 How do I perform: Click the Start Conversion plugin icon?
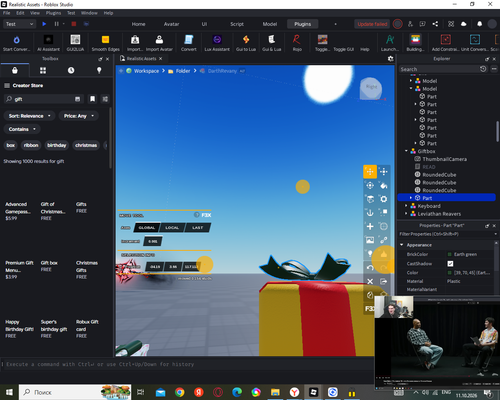[x=16, y=40]
